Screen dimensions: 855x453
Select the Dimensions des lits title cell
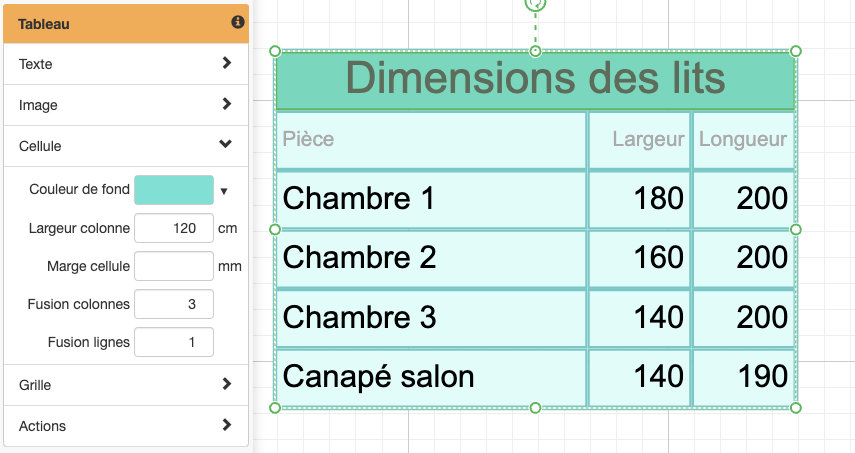coord(535,80)
